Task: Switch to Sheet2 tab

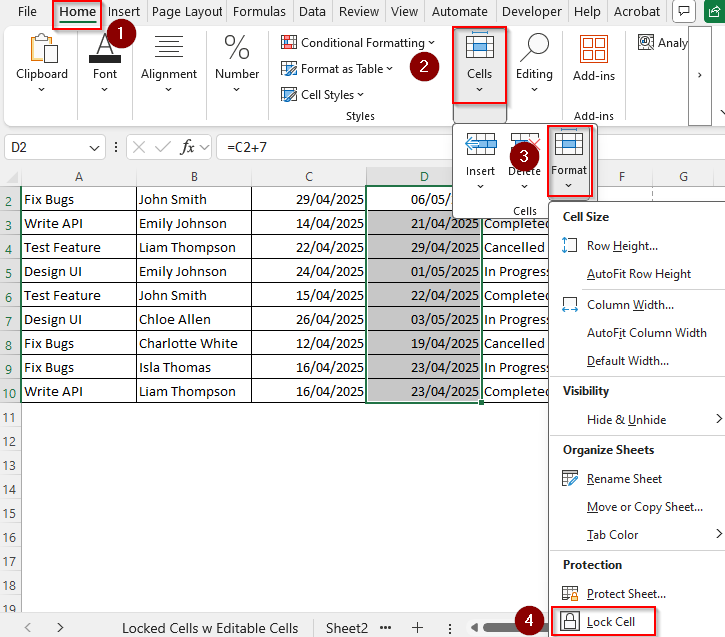Action: tap(347, 628)
